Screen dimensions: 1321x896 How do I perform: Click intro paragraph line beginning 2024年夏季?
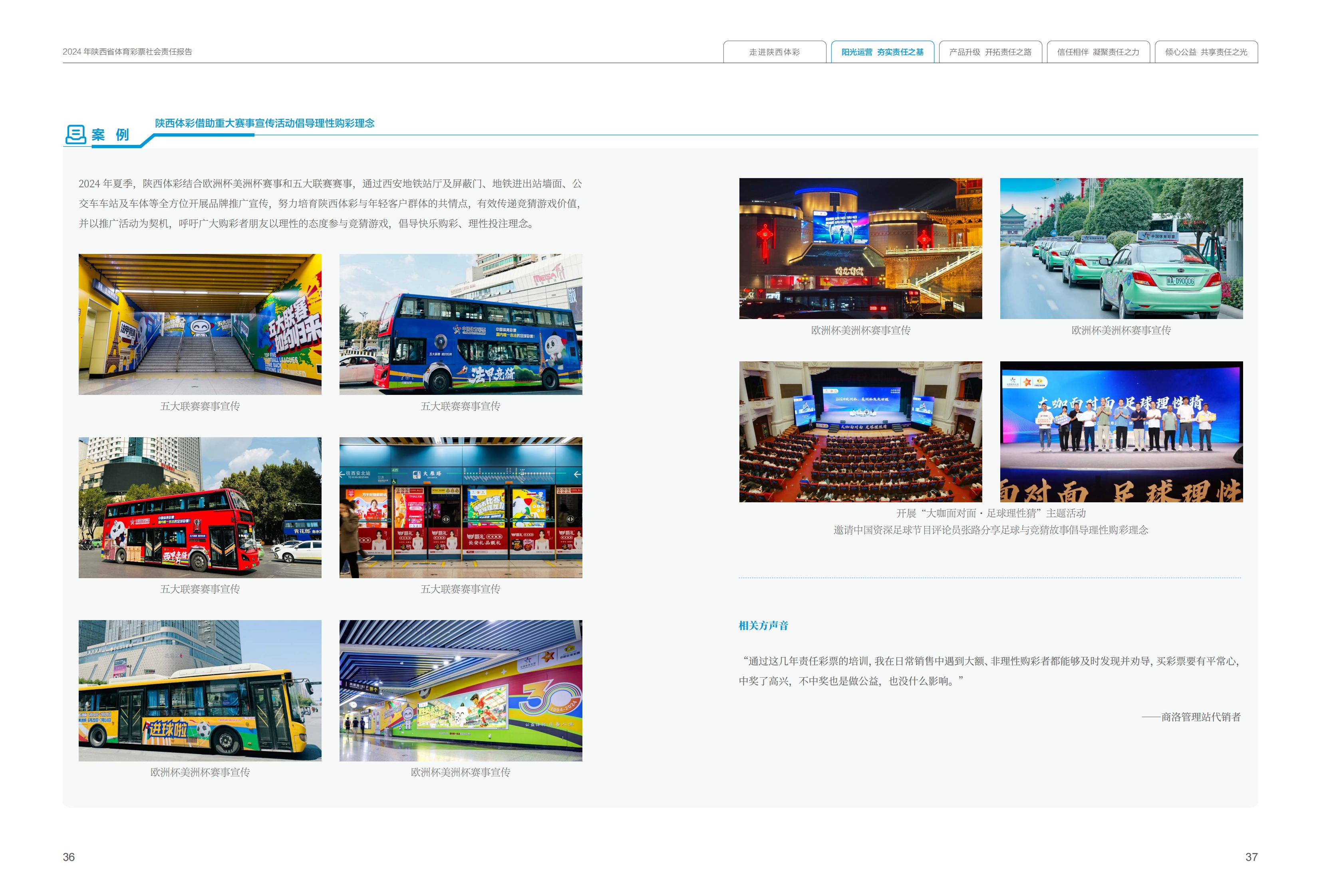[x=330, y=184]
